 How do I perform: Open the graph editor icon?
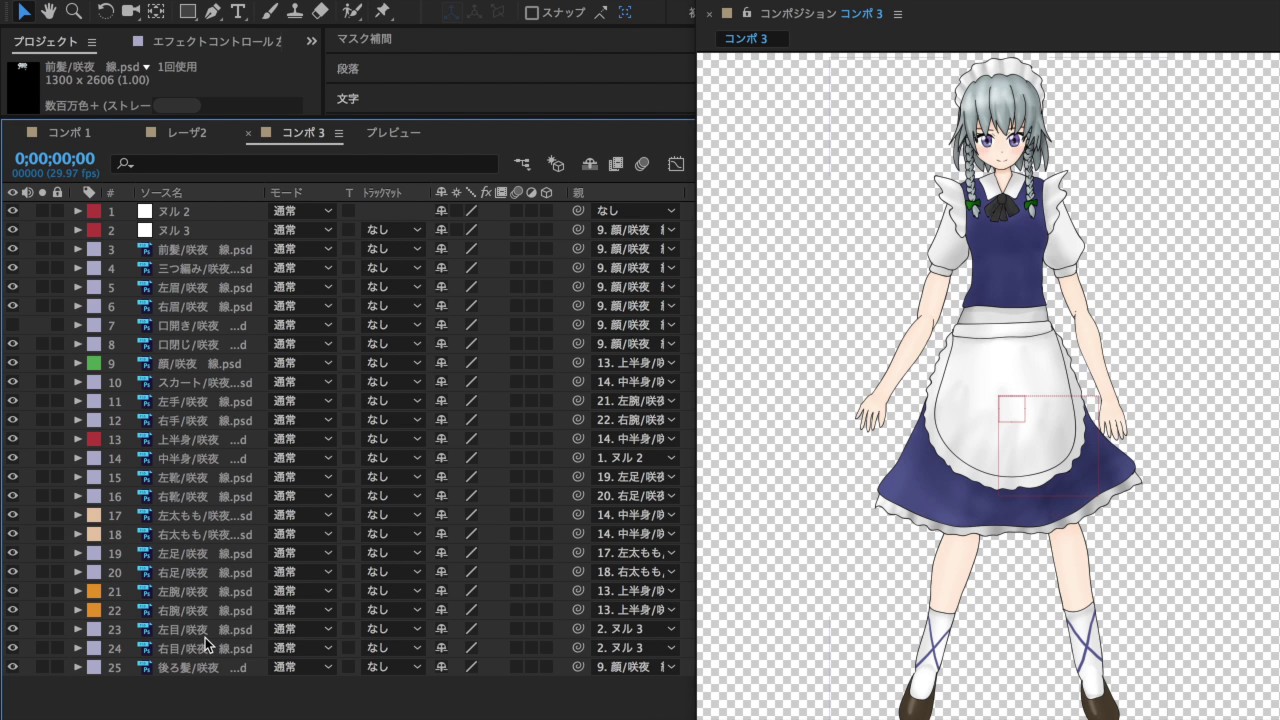676,164
